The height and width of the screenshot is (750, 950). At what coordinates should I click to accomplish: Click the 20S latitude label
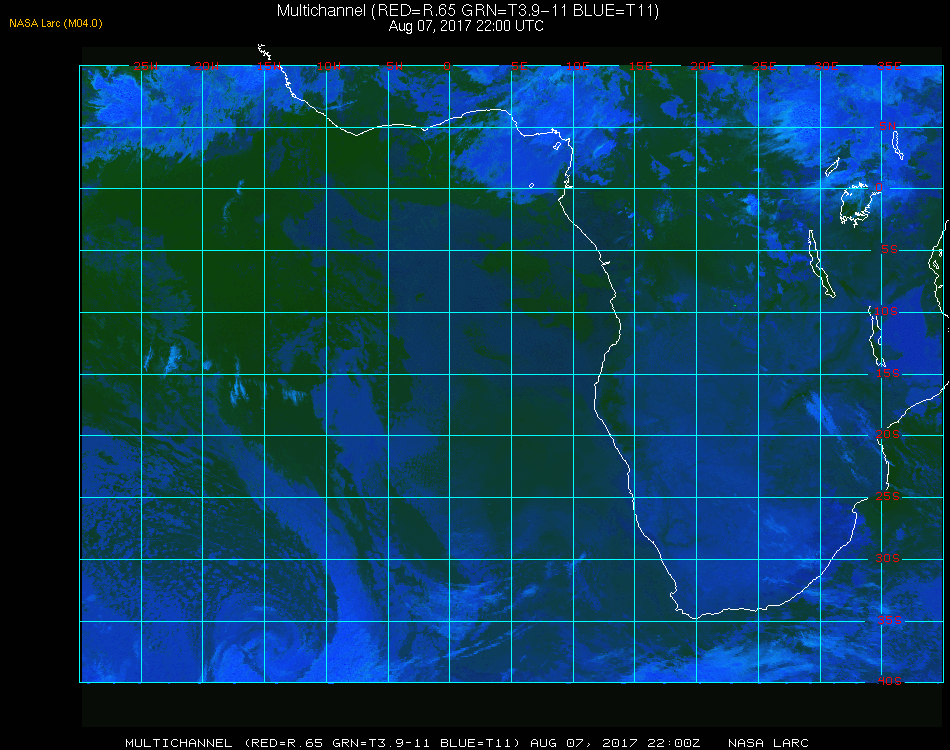coord(888,434)
